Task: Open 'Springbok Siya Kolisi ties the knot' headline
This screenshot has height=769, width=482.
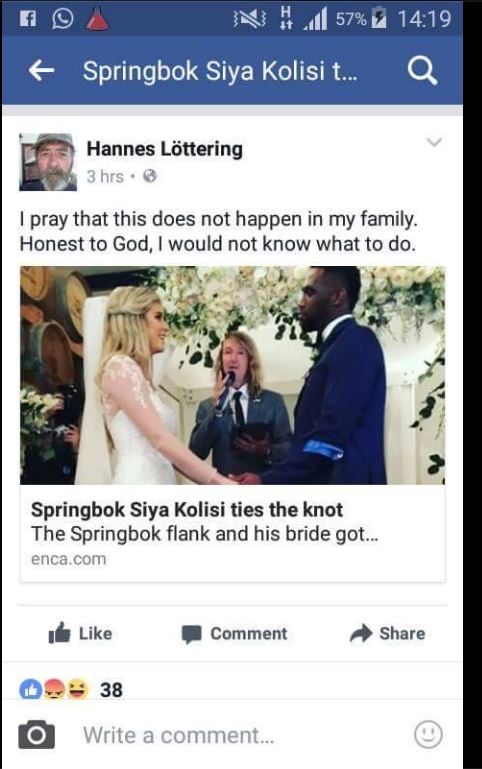Action: (x=187, y=510)
